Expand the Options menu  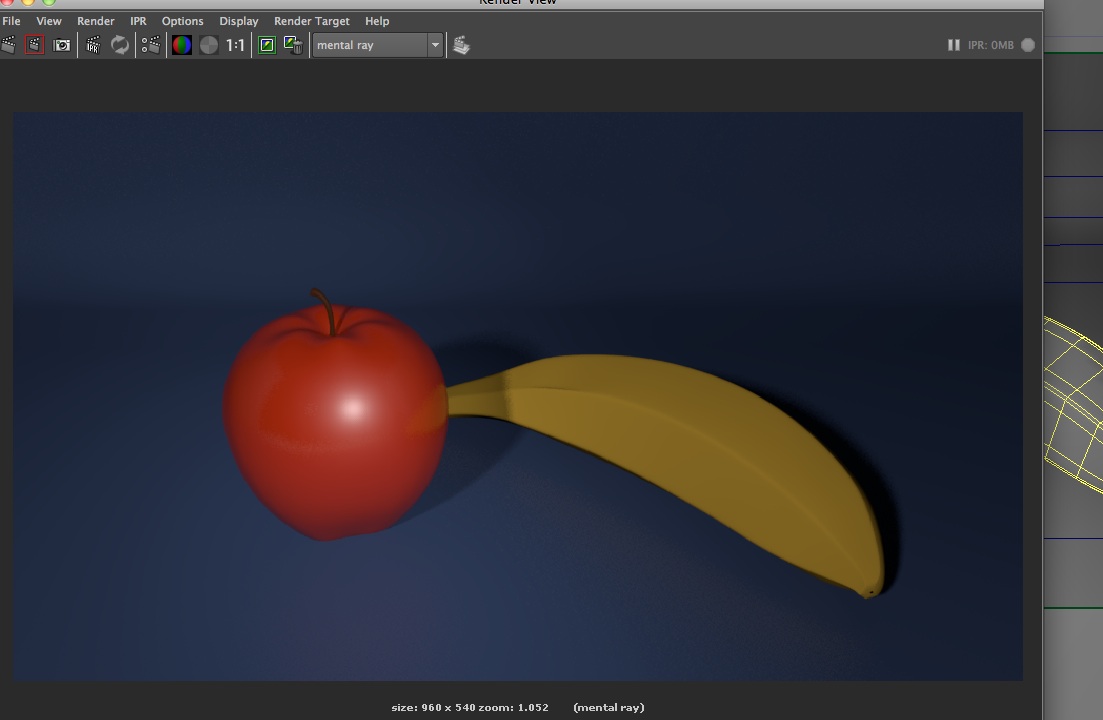(182, 21)
